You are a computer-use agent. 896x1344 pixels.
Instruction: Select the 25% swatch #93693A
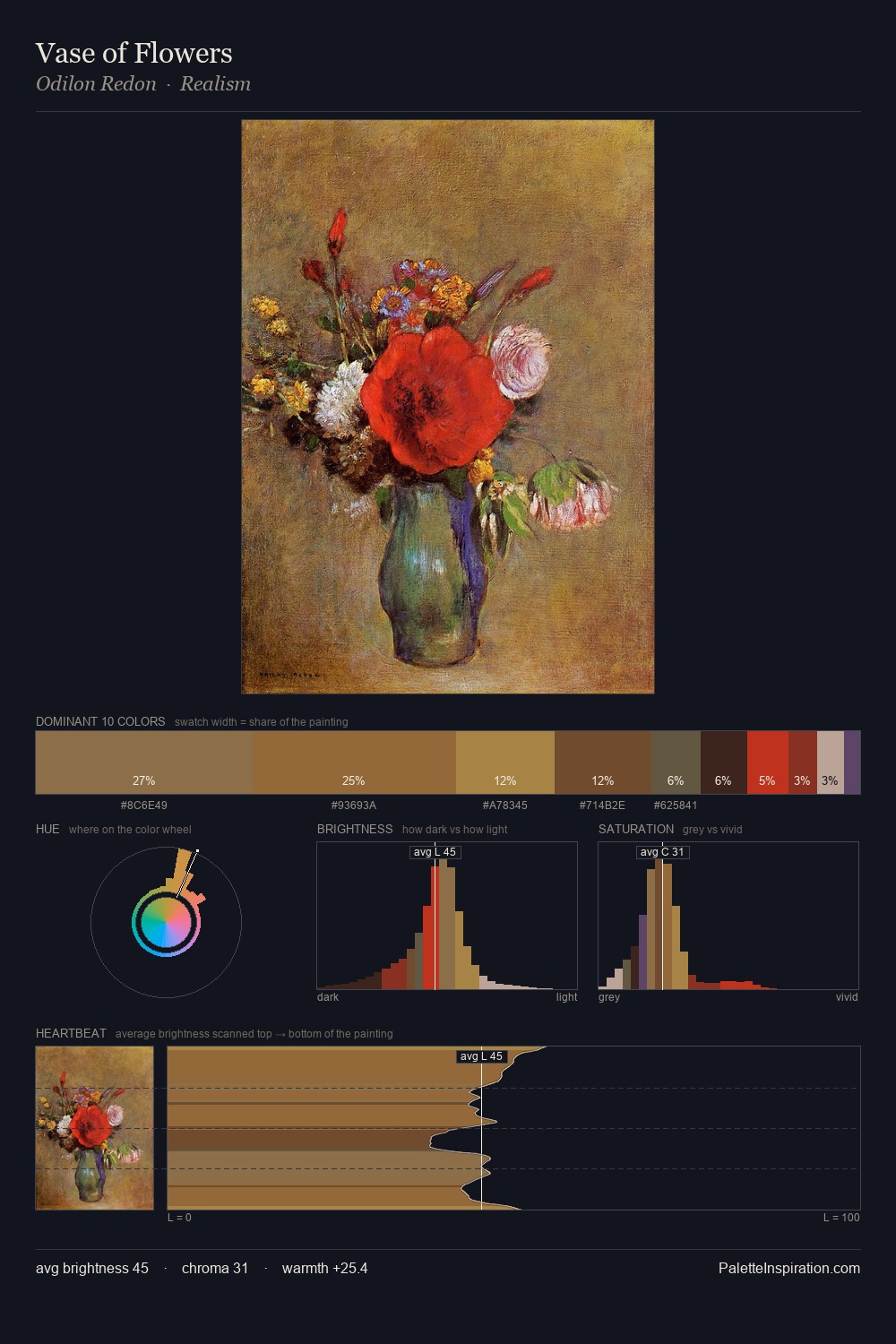354,762
